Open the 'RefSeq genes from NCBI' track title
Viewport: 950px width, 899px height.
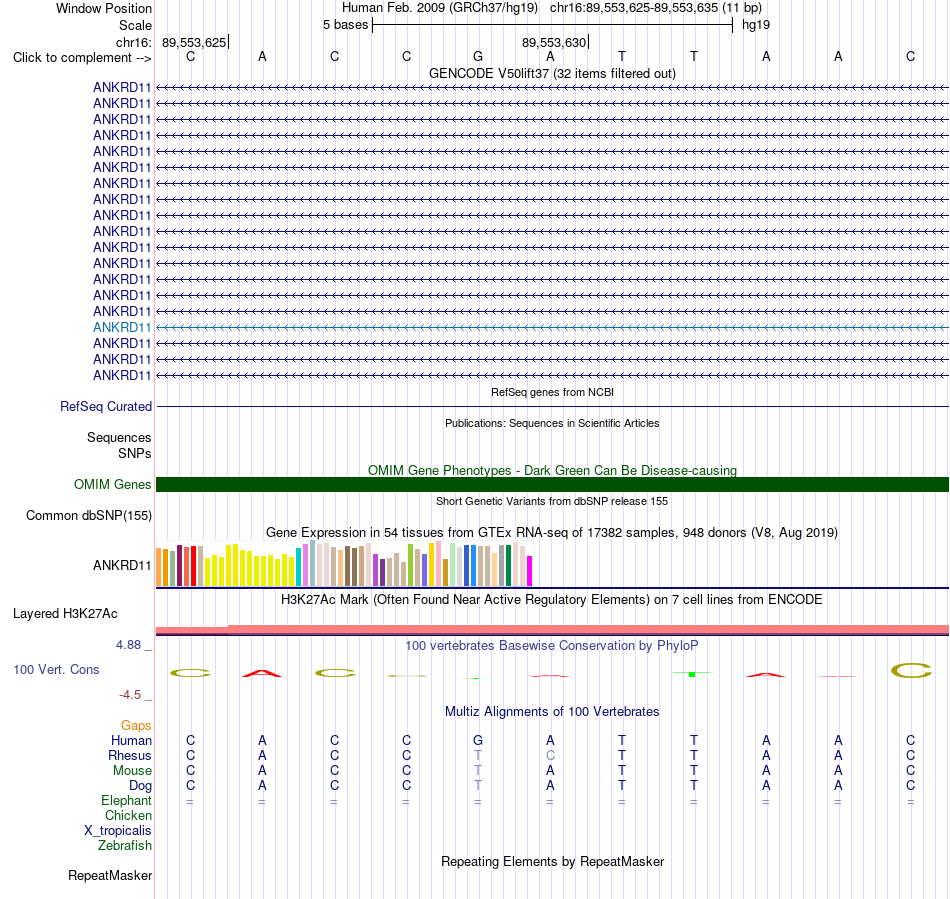(552, 392)
